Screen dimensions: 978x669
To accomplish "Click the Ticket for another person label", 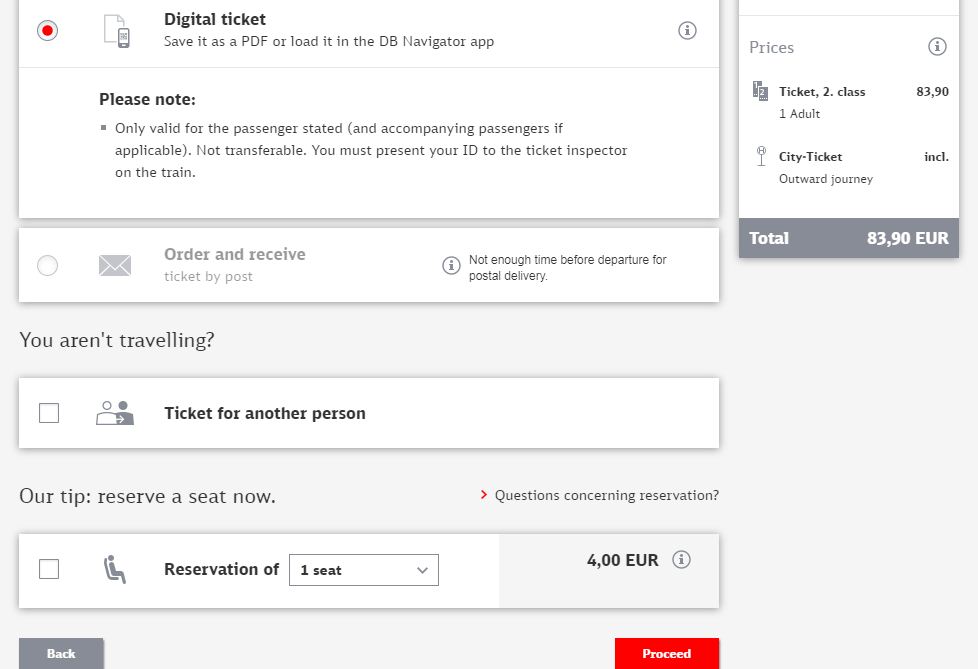I will pos(265,413).
